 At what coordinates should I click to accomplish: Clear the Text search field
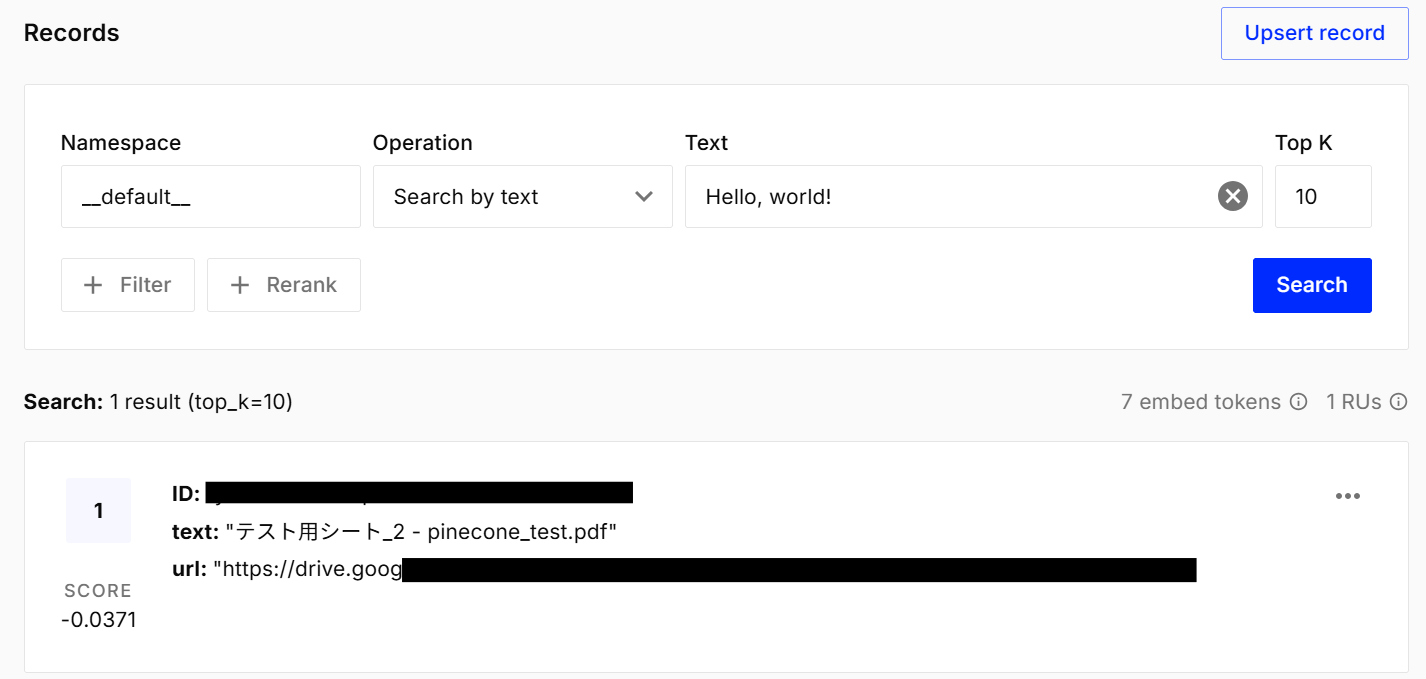pos(1232,197)
